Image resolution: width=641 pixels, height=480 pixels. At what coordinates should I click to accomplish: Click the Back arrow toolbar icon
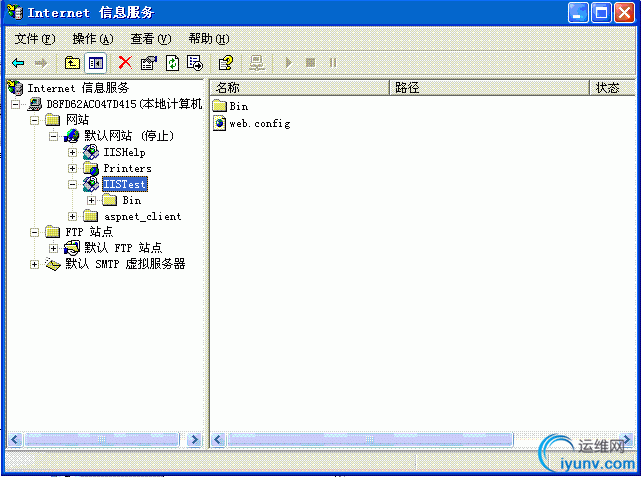[x=18, y=63]
